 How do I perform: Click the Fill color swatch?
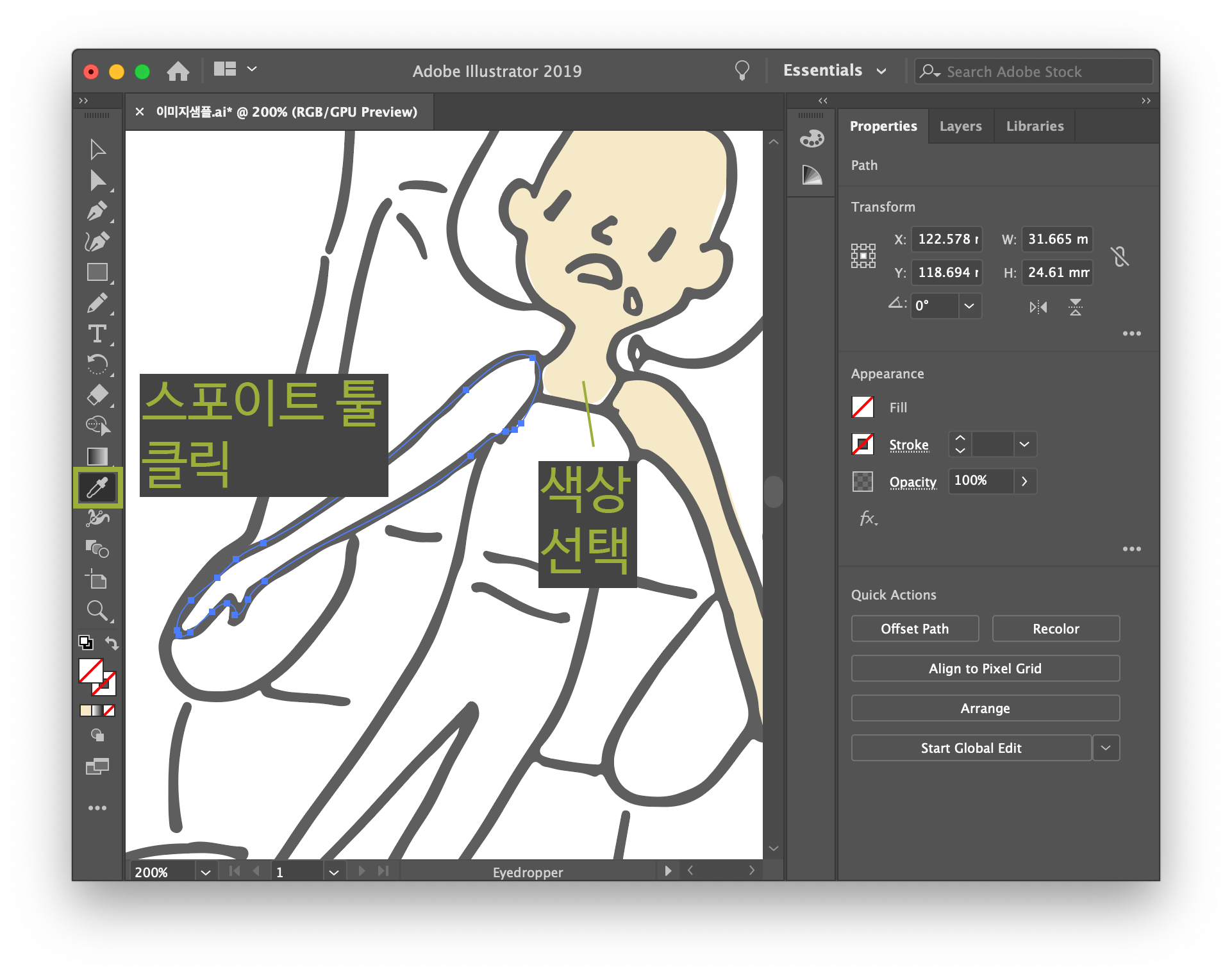click(862, 407)
